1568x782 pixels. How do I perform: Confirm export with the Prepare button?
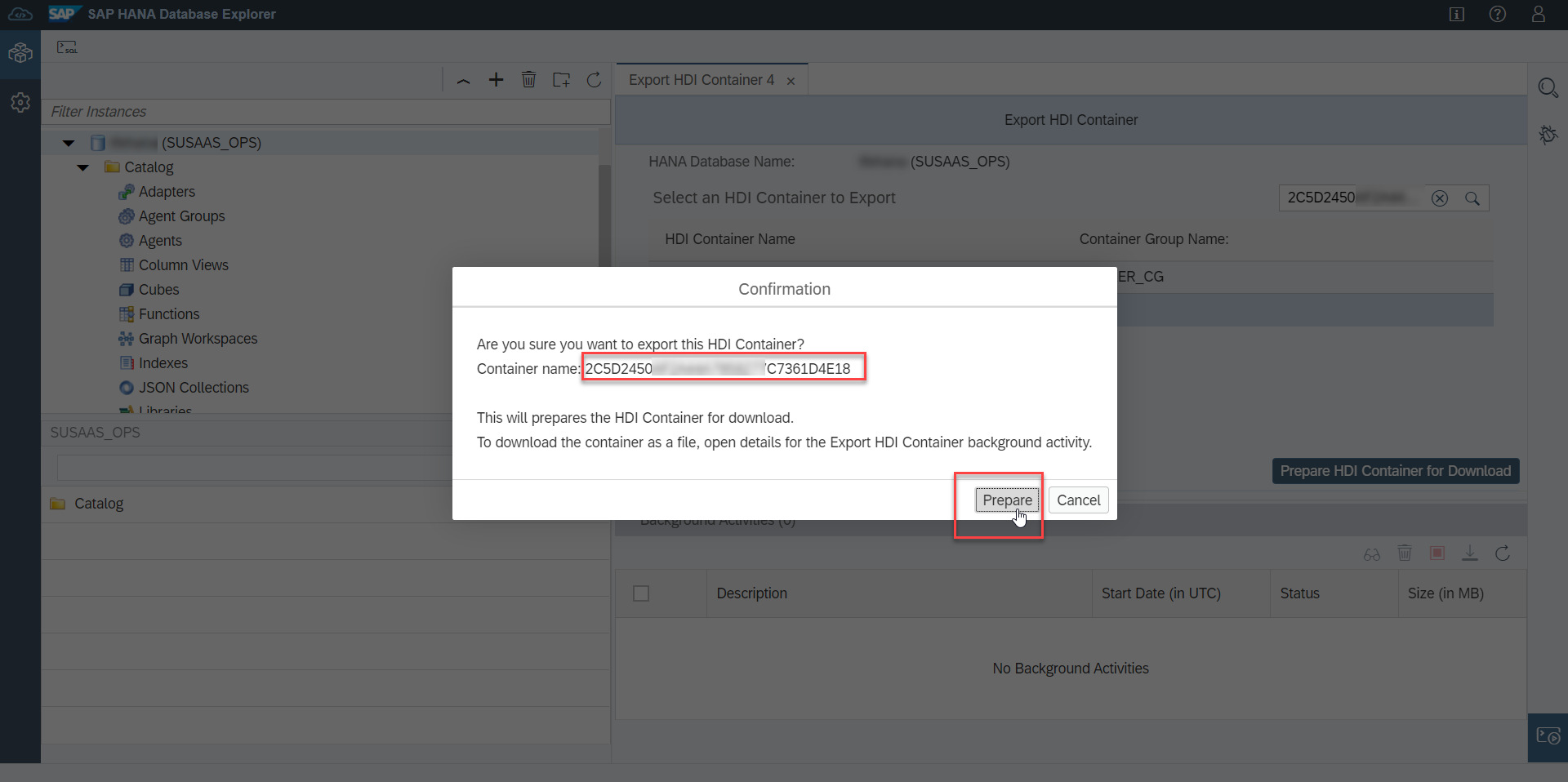click(x=1007, y=500)
